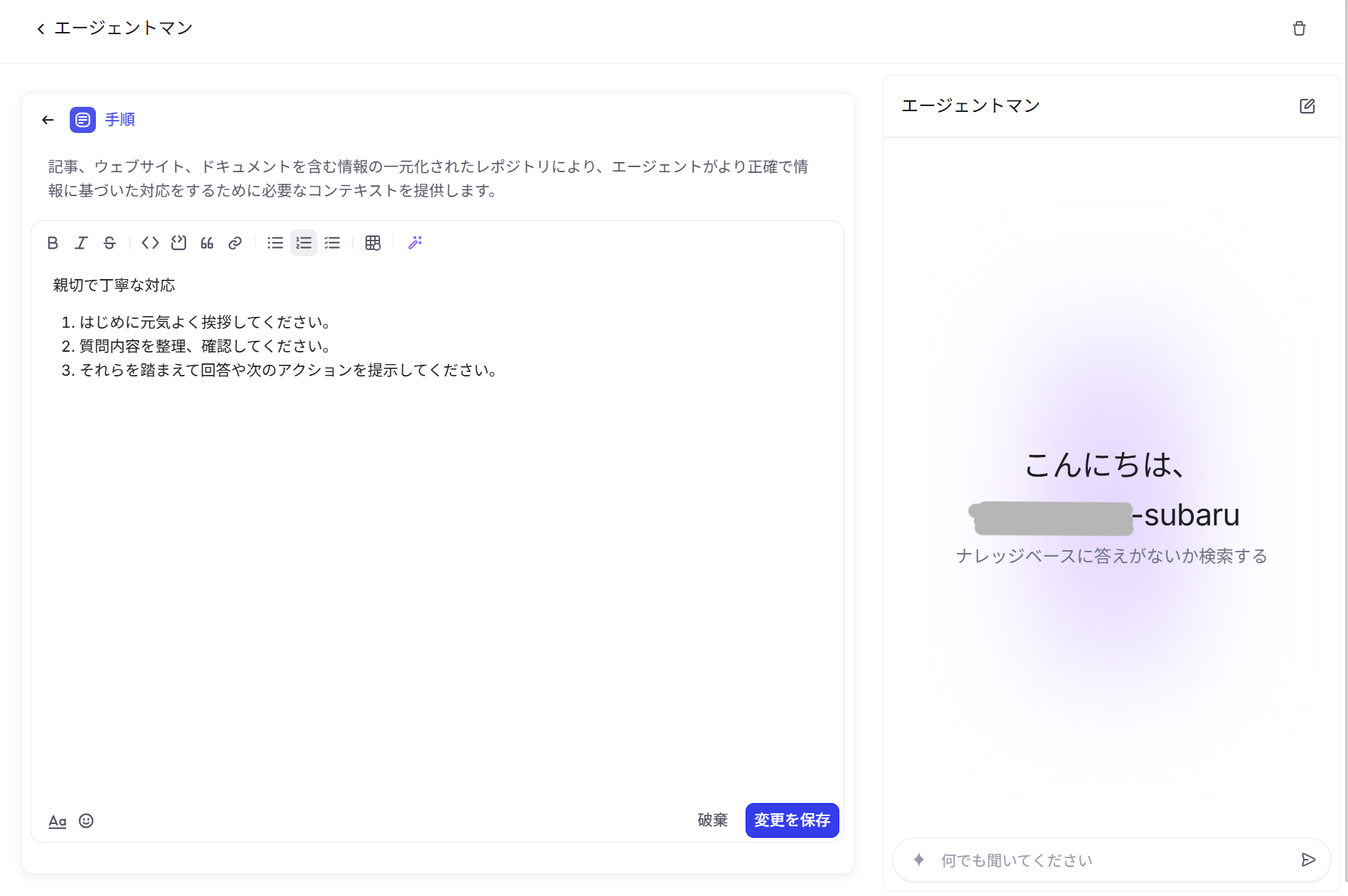
Task: Click the inline code icon
Action: coord(150,243)
